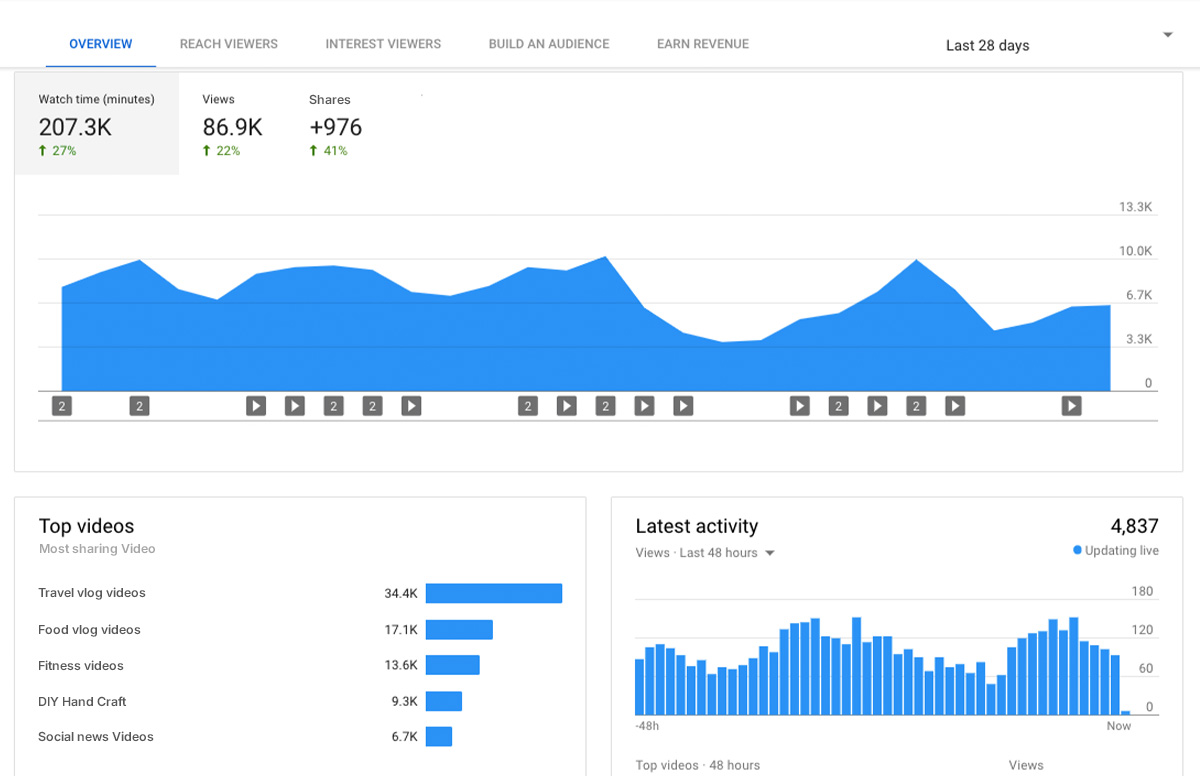Click the 207.3K watch time value
Image resolution: width=1200 pixels, height=776 pixels.
[75, 127]
